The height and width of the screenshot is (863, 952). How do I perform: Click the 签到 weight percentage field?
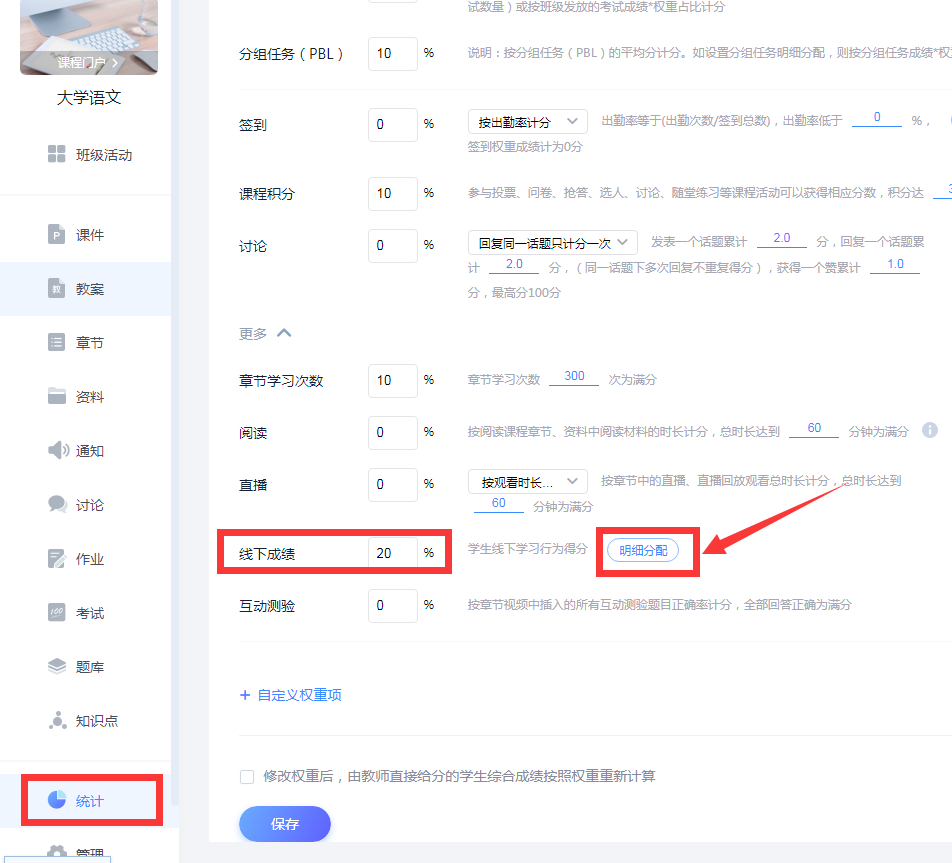click(392, 125)
